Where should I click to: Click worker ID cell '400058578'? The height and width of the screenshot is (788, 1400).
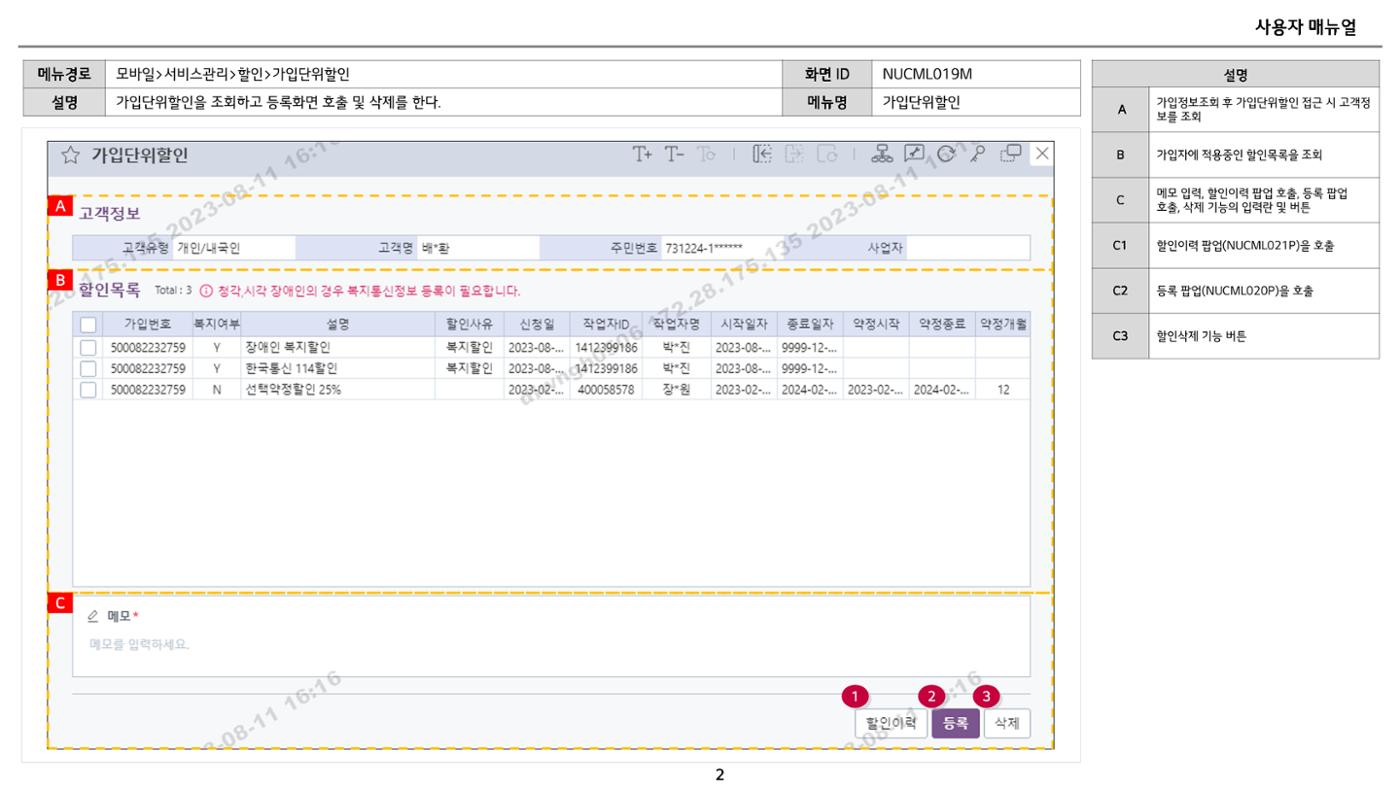coord(607,389)
